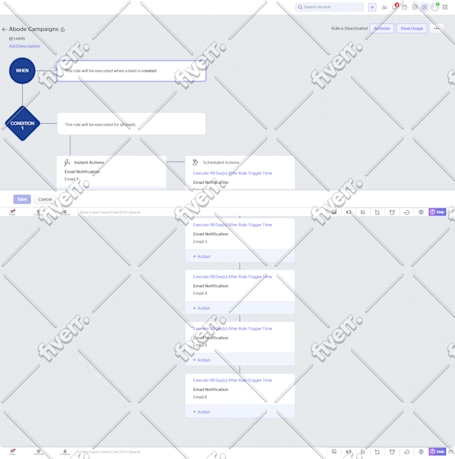Open Channels icon in bar under Save button

tap(38, 212)
